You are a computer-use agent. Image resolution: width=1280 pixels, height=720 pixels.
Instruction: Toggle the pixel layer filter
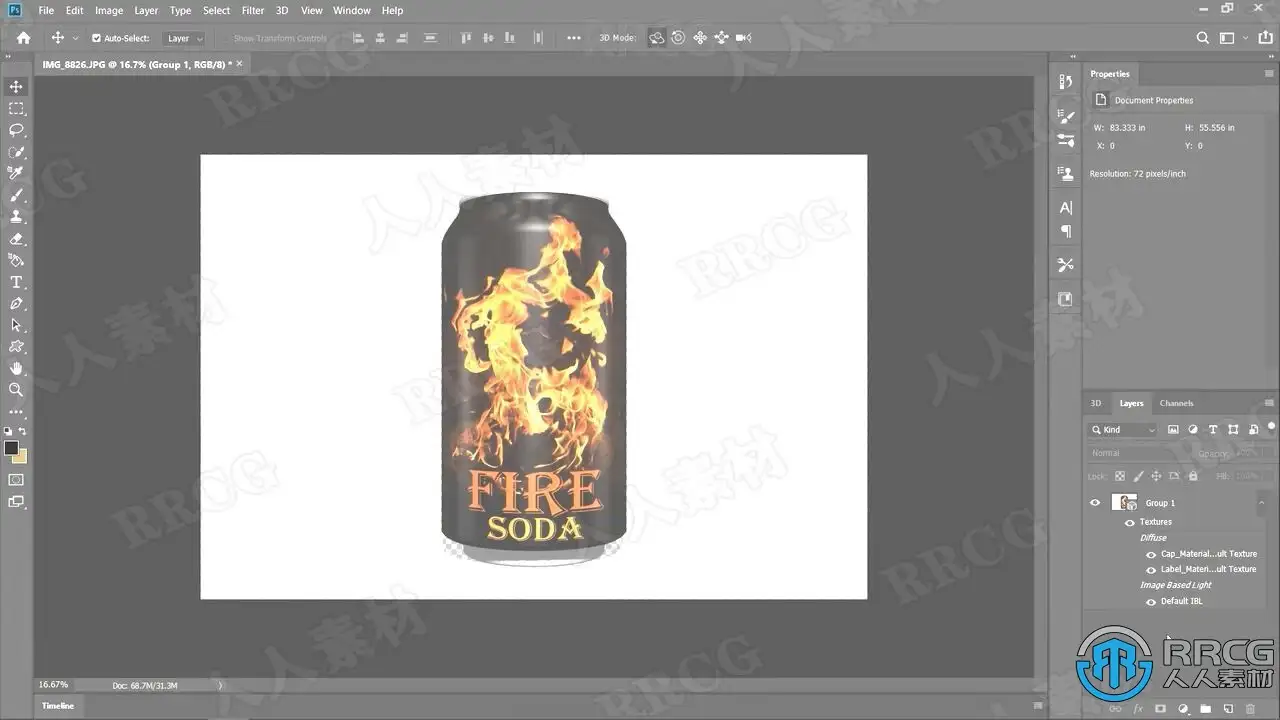click(1173, 430)
